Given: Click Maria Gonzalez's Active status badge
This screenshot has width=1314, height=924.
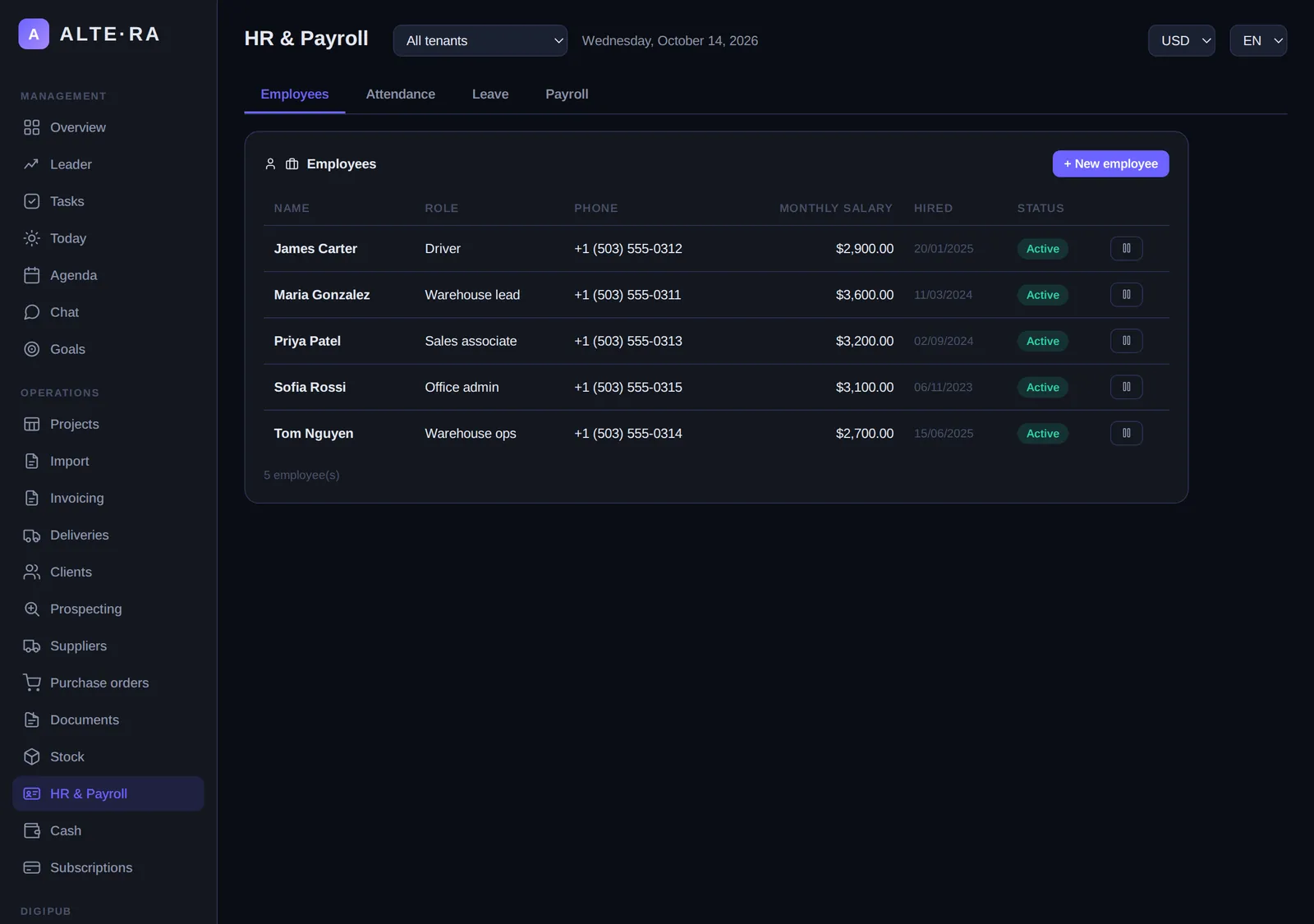Looking at the screenshot, I should (x=1042, y=295).
